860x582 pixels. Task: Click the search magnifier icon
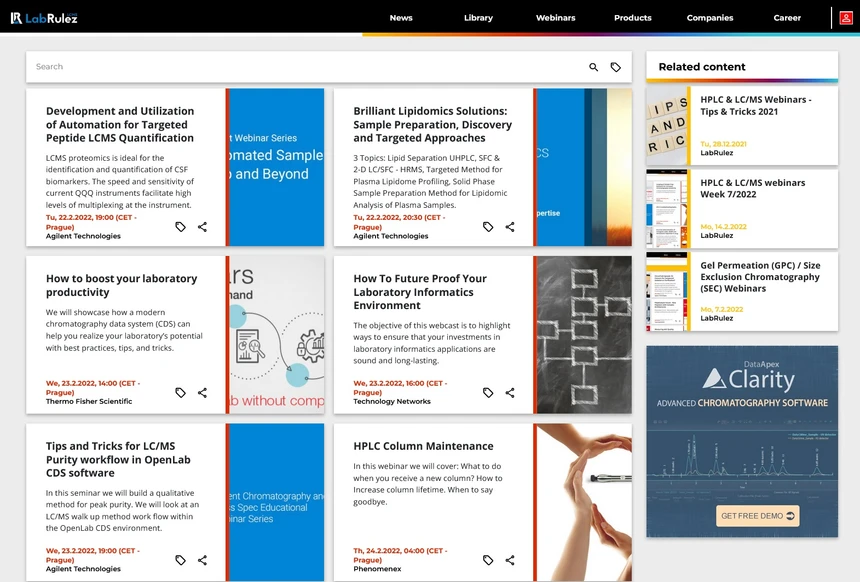[593, 67]
